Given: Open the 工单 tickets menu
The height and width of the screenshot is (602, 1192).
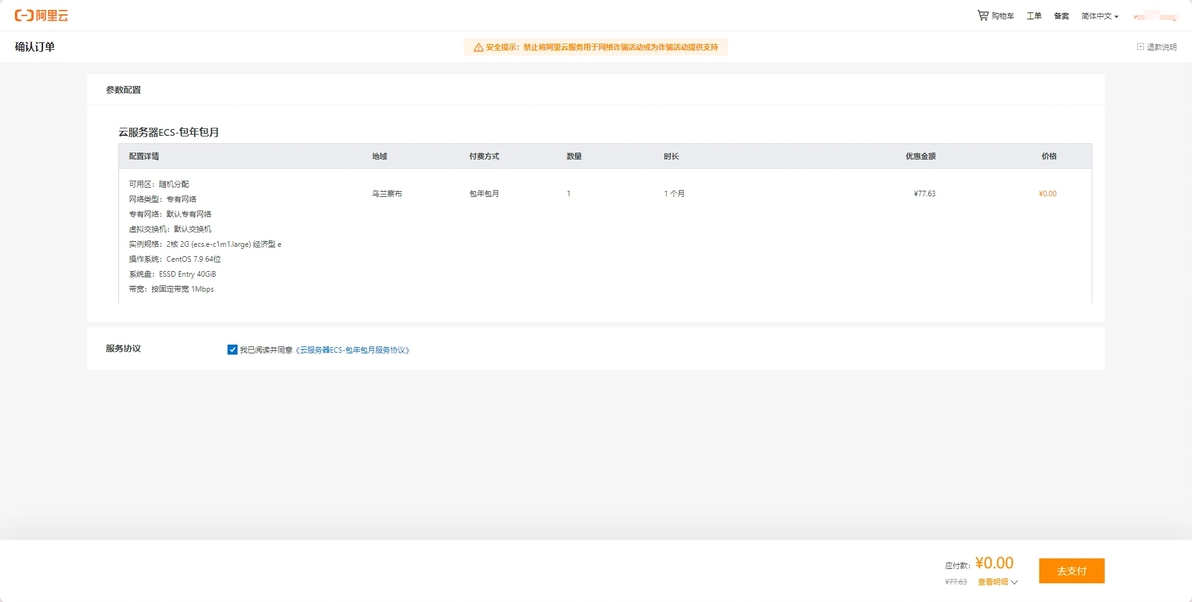Looking at the screenshot, I should pyautogui.click(x=1034, y=16).
